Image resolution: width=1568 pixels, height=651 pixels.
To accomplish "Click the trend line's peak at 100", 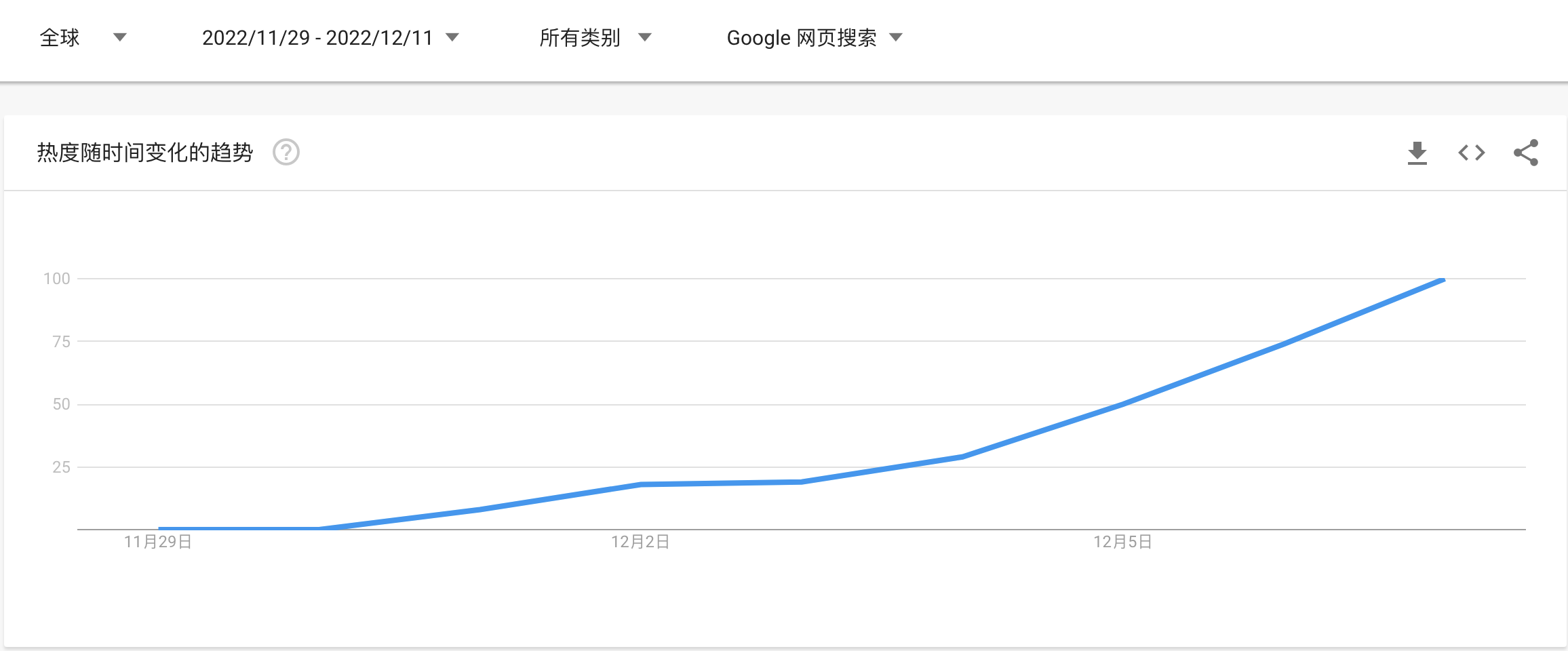I will click(x=1443, y=279).
